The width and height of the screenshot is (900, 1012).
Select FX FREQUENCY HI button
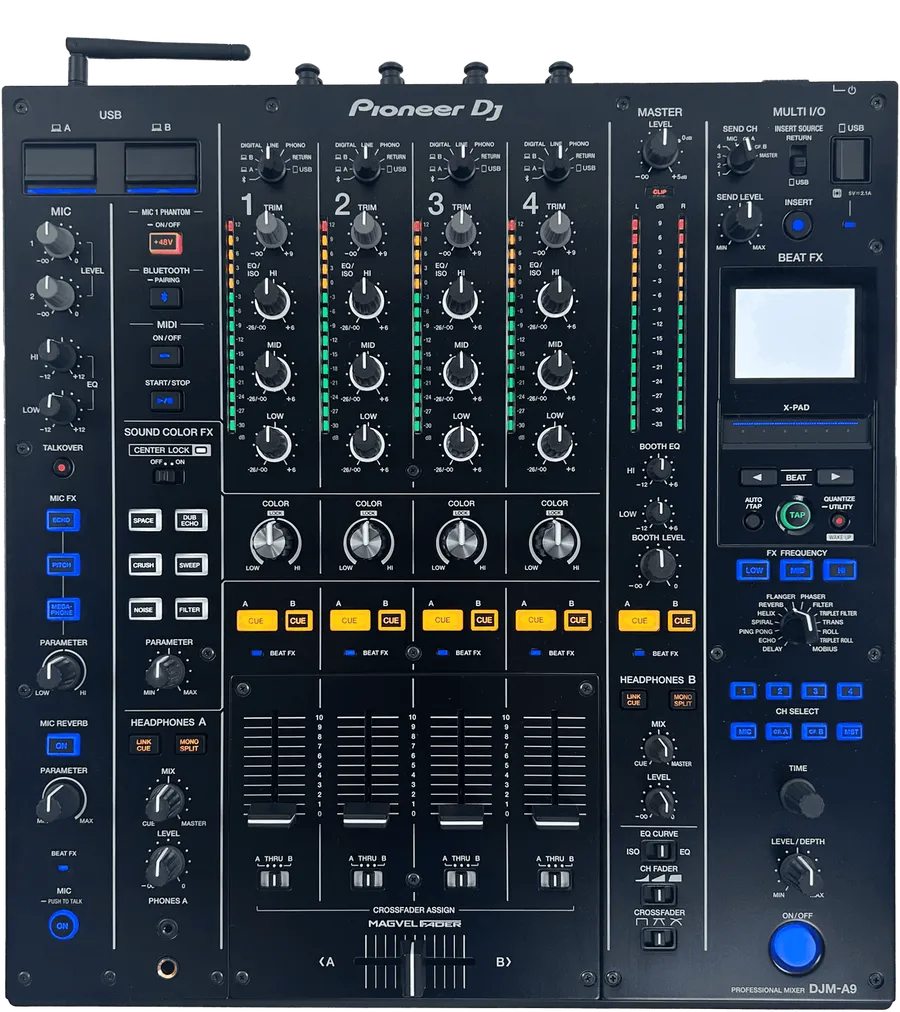pos(841,570)
